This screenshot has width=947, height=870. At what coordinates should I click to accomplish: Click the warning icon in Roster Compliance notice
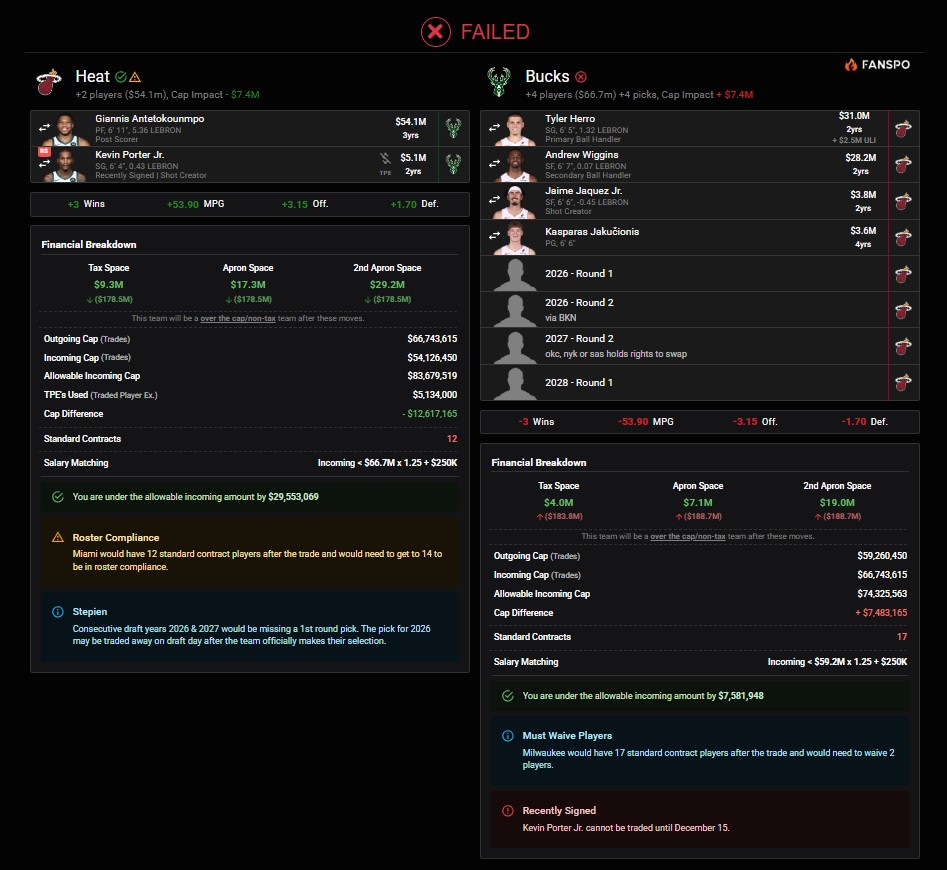click(x=58, y=537)
